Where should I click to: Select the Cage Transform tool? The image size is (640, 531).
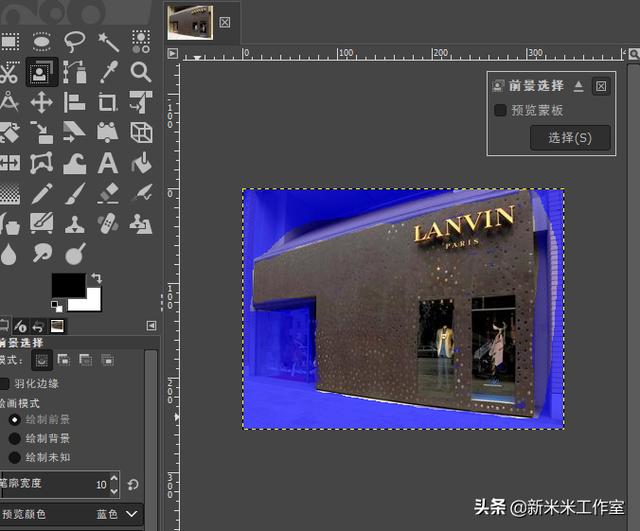click(x=42, y=163)
